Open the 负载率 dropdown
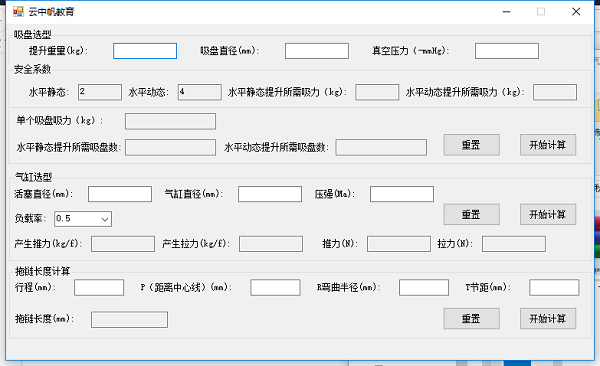Viewport: 600px width, 366px height. [x=83, y=219]
